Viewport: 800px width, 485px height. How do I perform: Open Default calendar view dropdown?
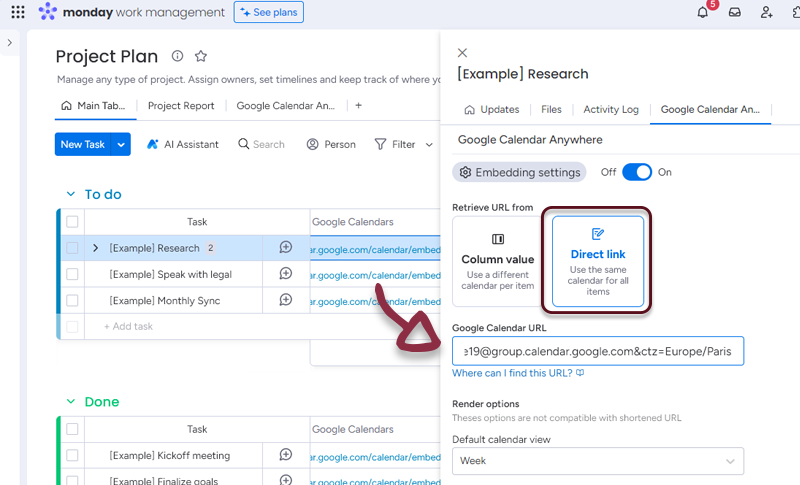597,461
